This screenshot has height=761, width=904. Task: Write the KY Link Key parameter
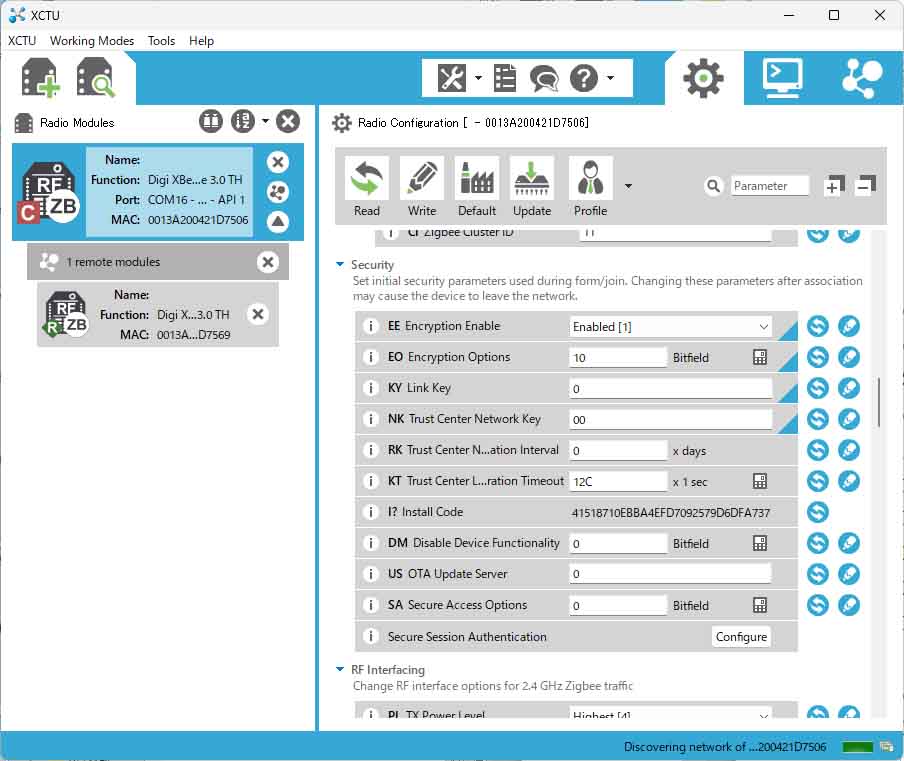(849, 389)
